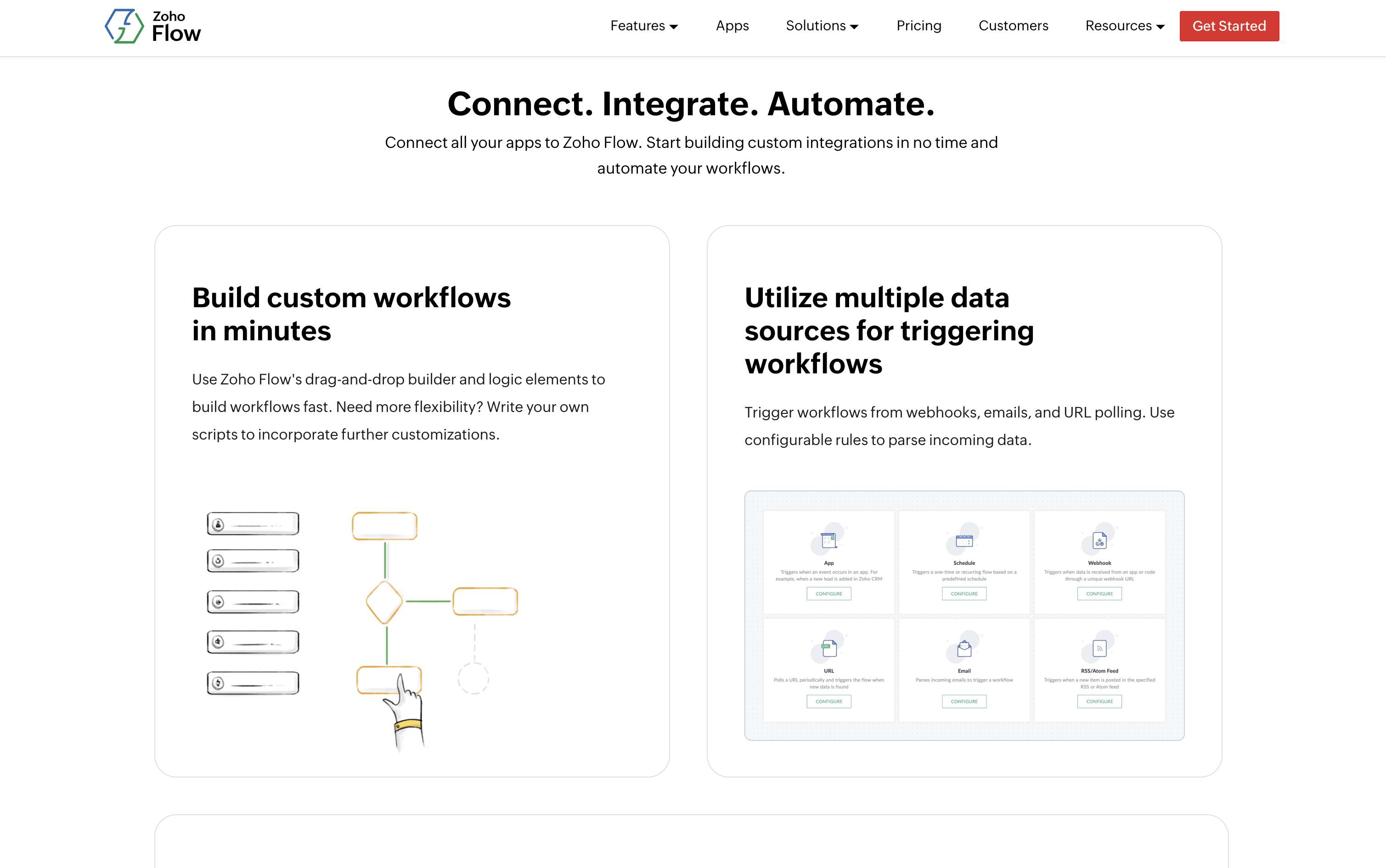
Task: Click the 'RSS/Atom Feed' trigger label
Action: 1099,671
